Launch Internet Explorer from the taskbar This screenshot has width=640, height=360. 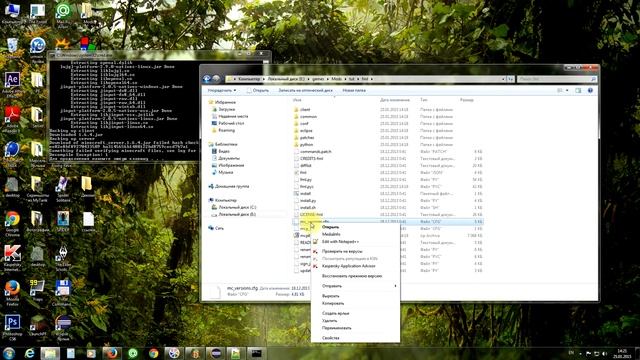[30, 353]
